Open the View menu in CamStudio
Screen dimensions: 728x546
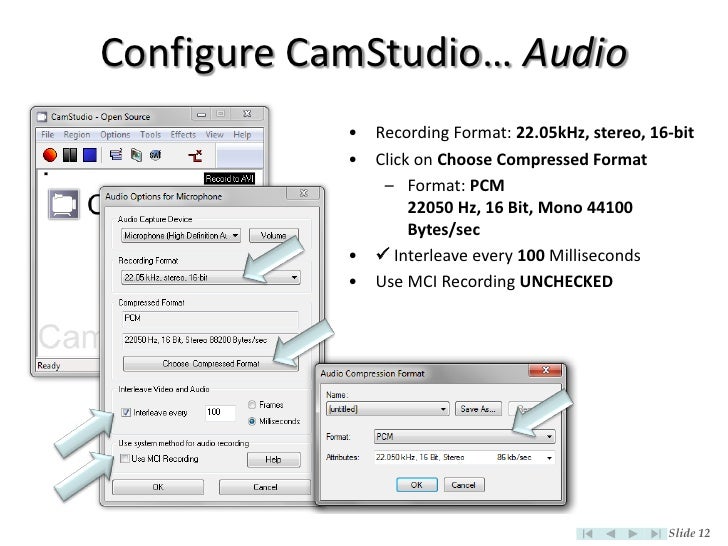[214, 135]
